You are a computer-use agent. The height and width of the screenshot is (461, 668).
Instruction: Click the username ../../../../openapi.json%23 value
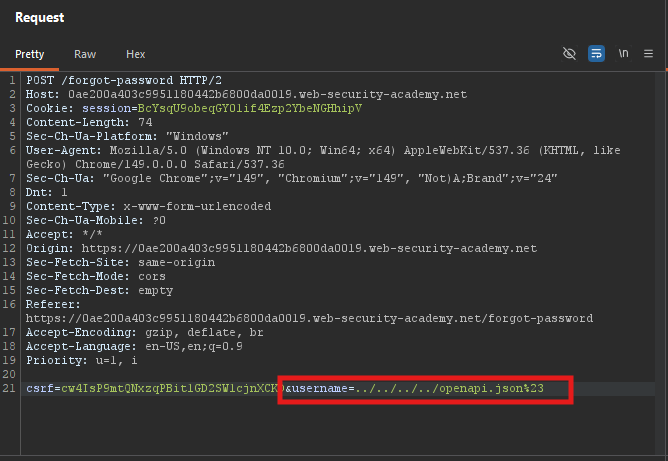pos(449,389)
